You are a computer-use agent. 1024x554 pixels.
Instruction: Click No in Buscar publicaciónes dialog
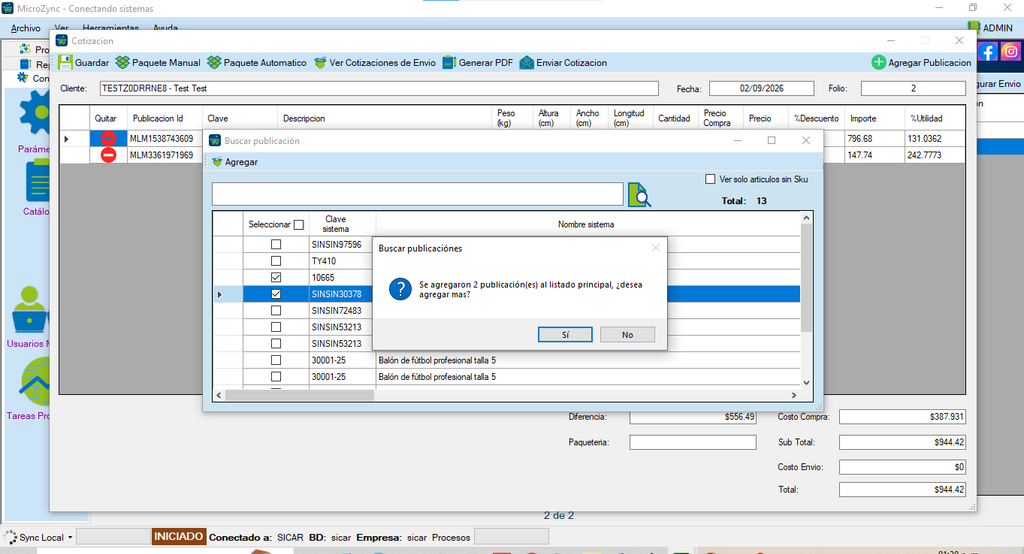[x=627, y=334]
